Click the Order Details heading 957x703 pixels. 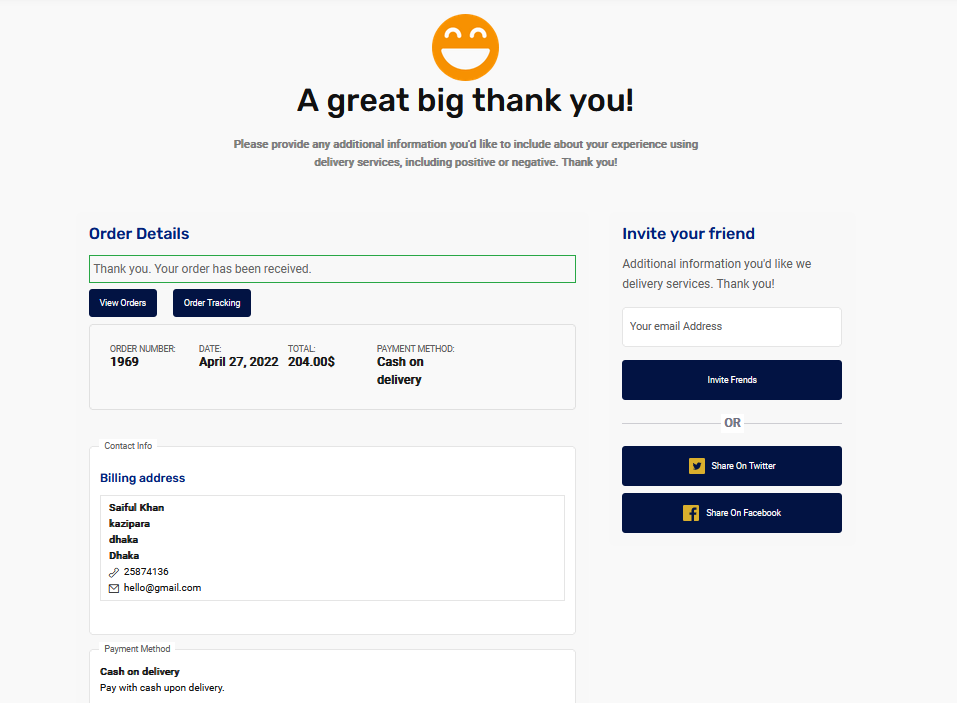(139, 234)
